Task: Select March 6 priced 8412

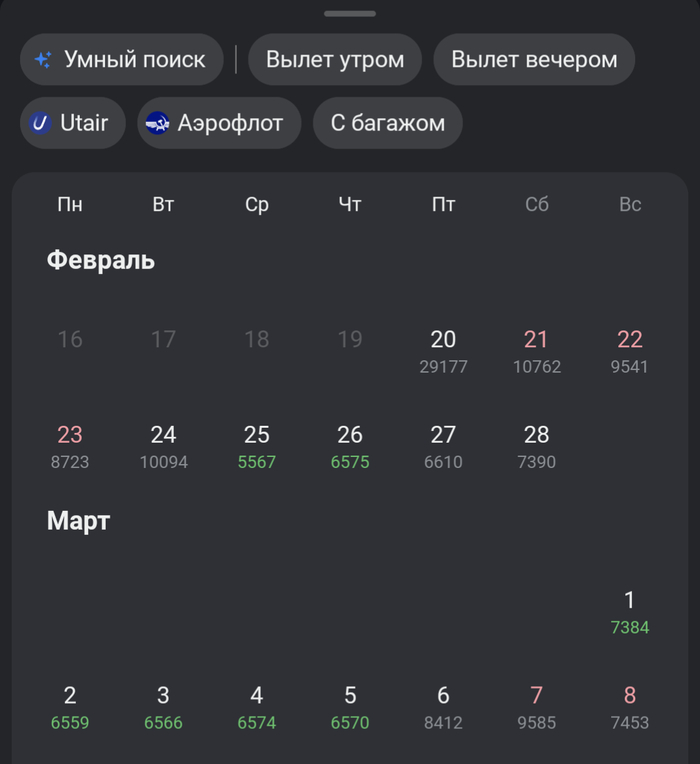Action: pos(443,706)
